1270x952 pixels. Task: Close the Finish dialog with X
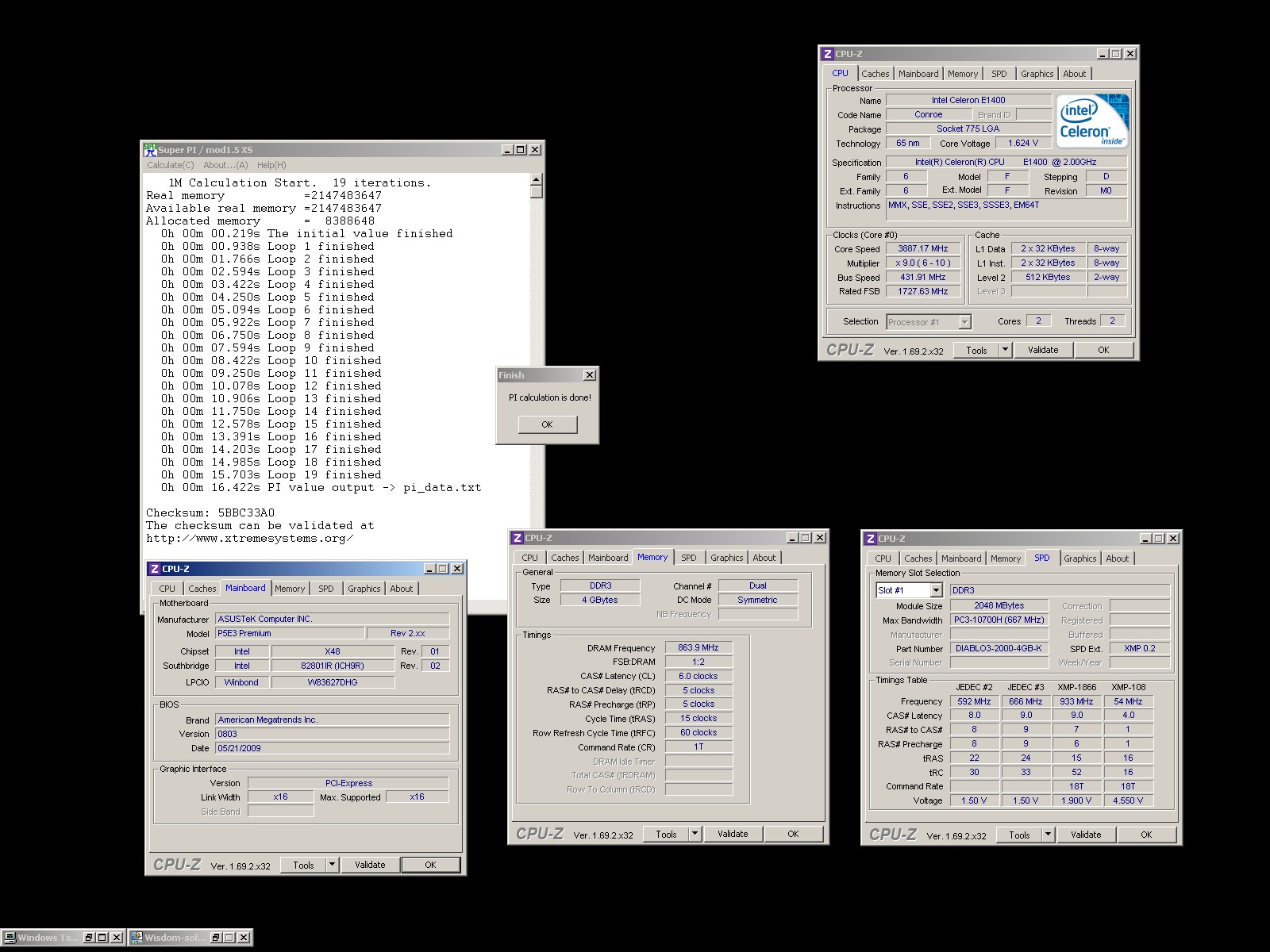(x=589, y=375)
